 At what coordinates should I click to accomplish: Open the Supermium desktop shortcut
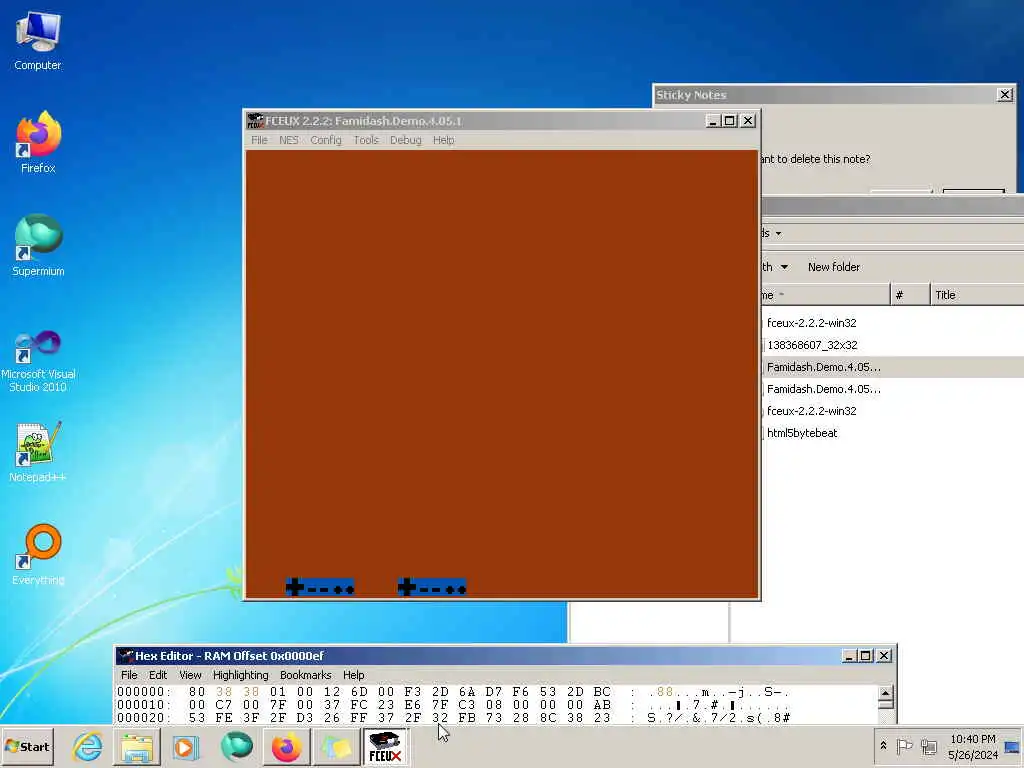pyautogui.click(x=38, y=245)
